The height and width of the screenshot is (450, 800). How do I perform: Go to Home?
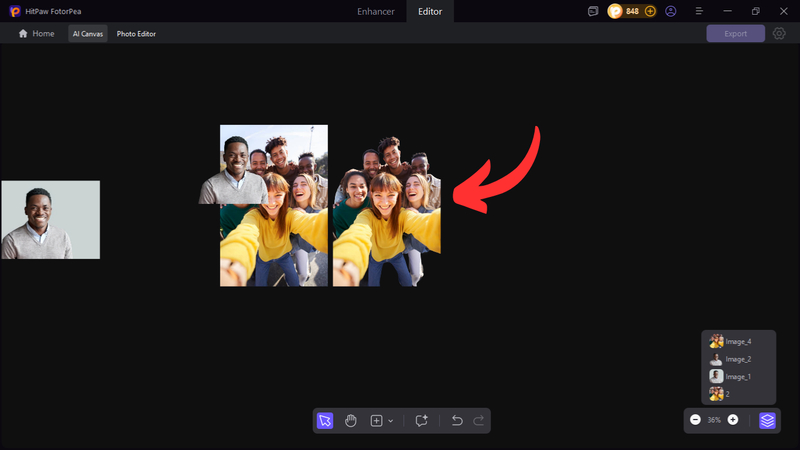pyautogui.click(x=36, y=34)
